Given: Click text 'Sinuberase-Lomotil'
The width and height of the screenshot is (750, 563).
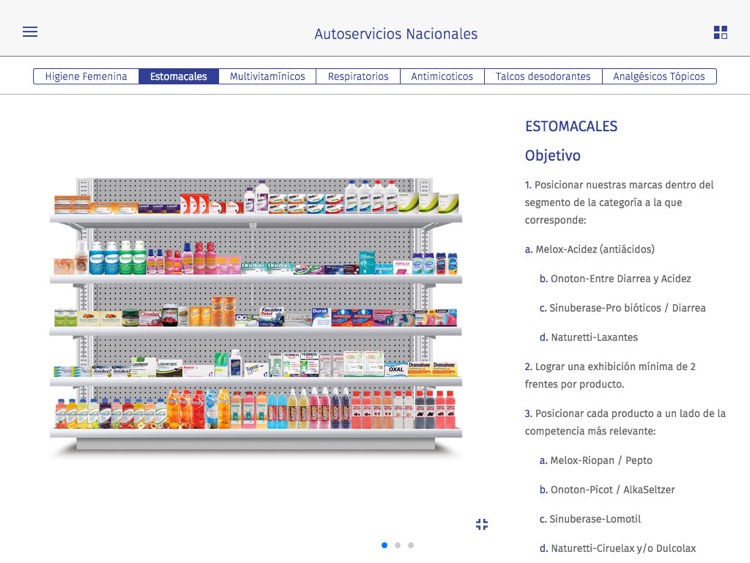Looking at the screenshot, I should click(x=595, y=519).
